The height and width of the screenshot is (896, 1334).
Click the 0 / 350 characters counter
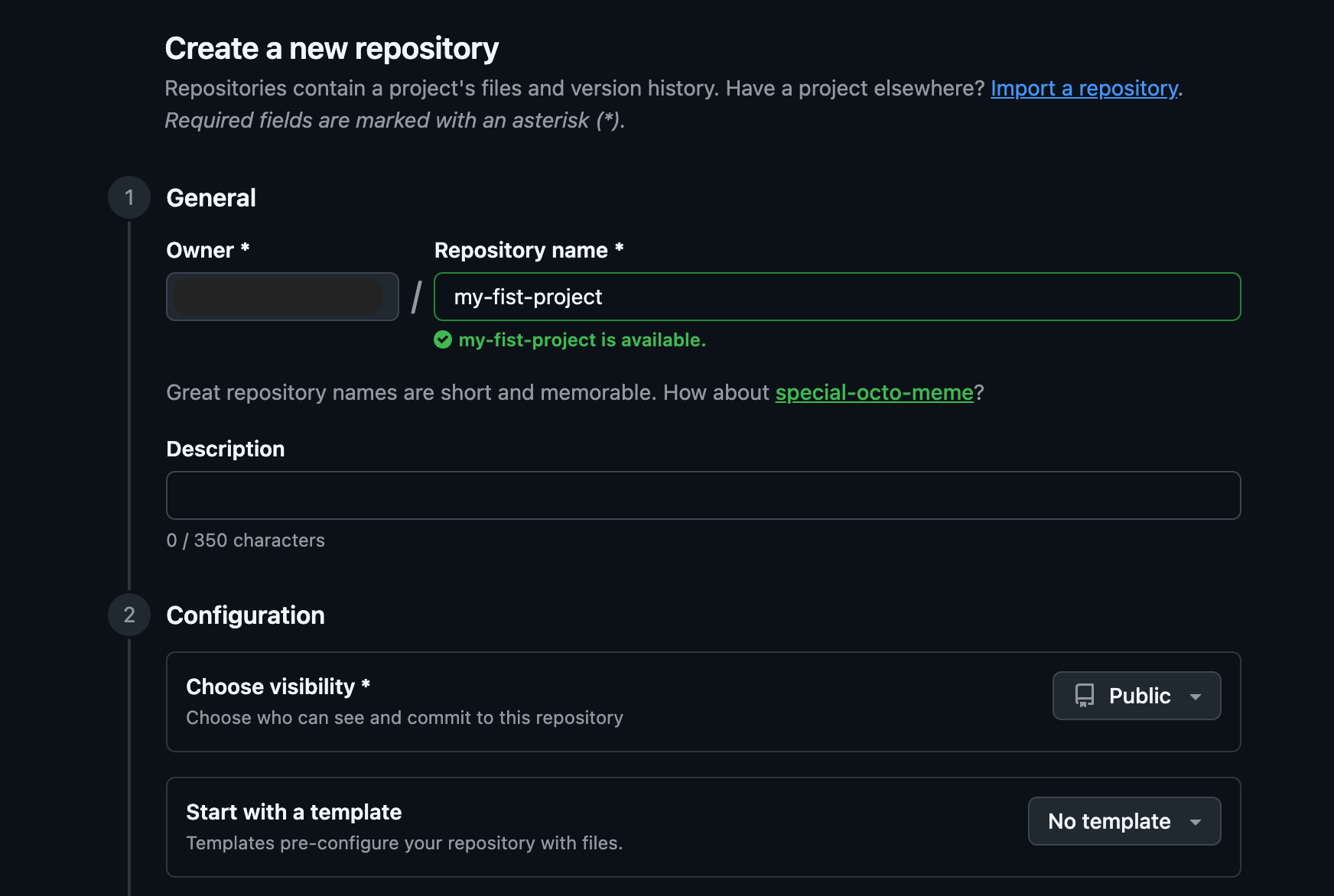point(246,540)
